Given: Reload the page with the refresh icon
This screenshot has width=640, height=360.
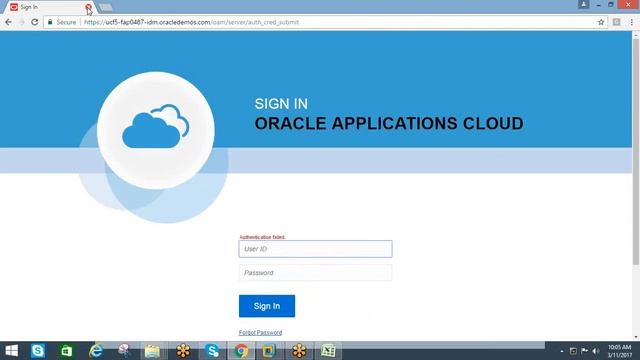Looking at the screenshot, I should pos(35,22).
